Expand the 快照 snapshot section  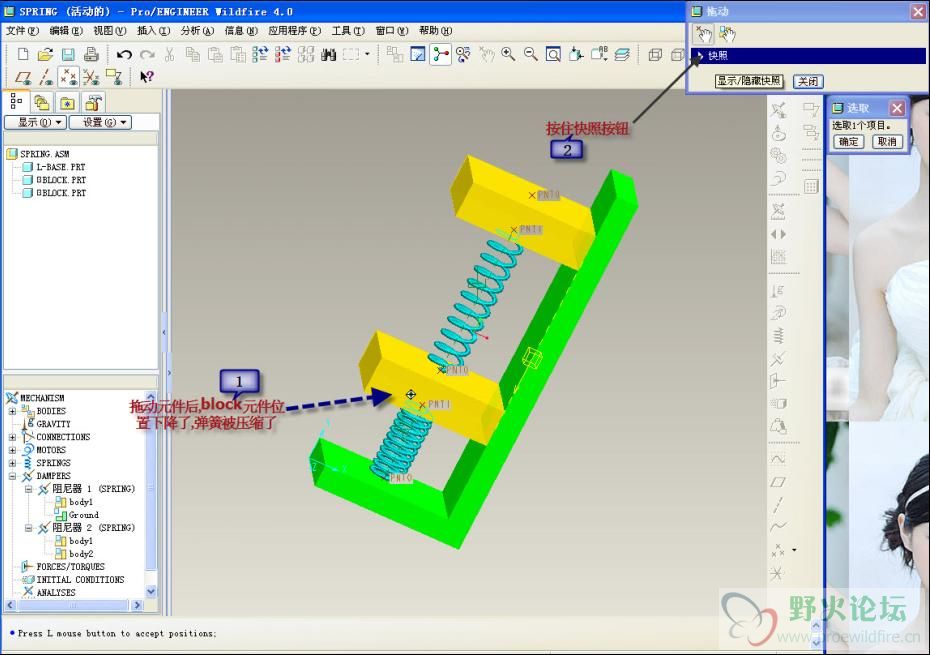click(x=700, y=56)
